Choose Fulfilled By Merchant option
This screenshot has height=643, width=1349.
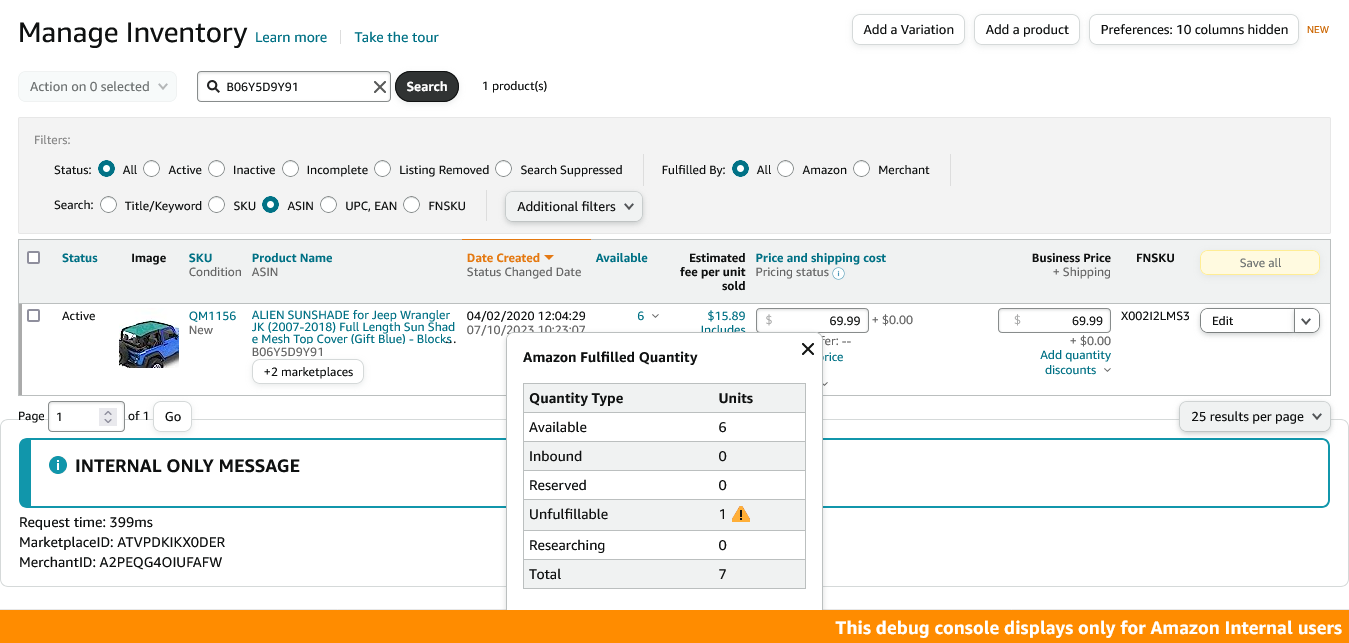[x=861, y=169]
